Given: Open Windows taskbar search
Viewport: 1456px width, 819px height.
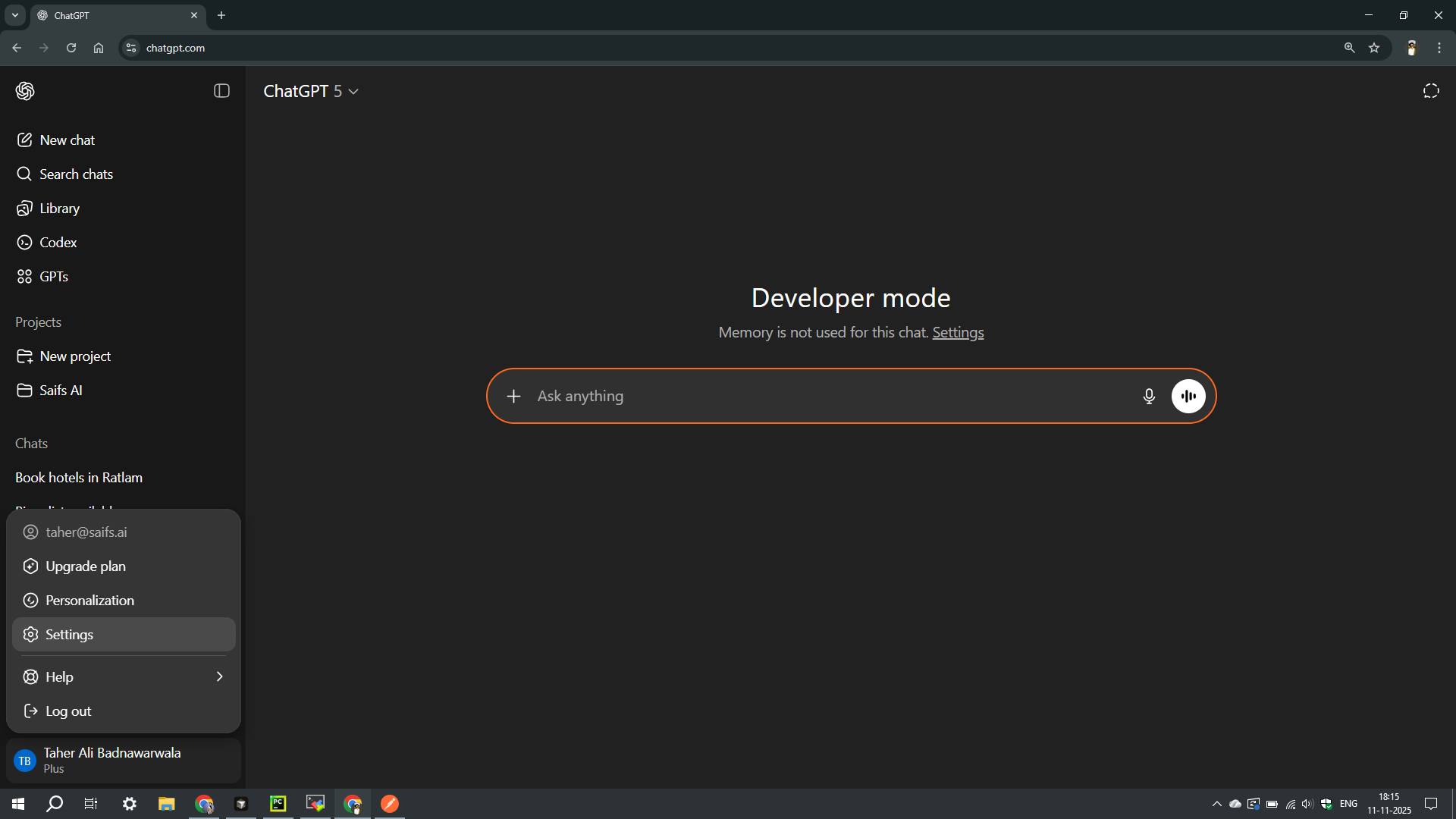Looking at the screenshot, I should pos(55,804).
